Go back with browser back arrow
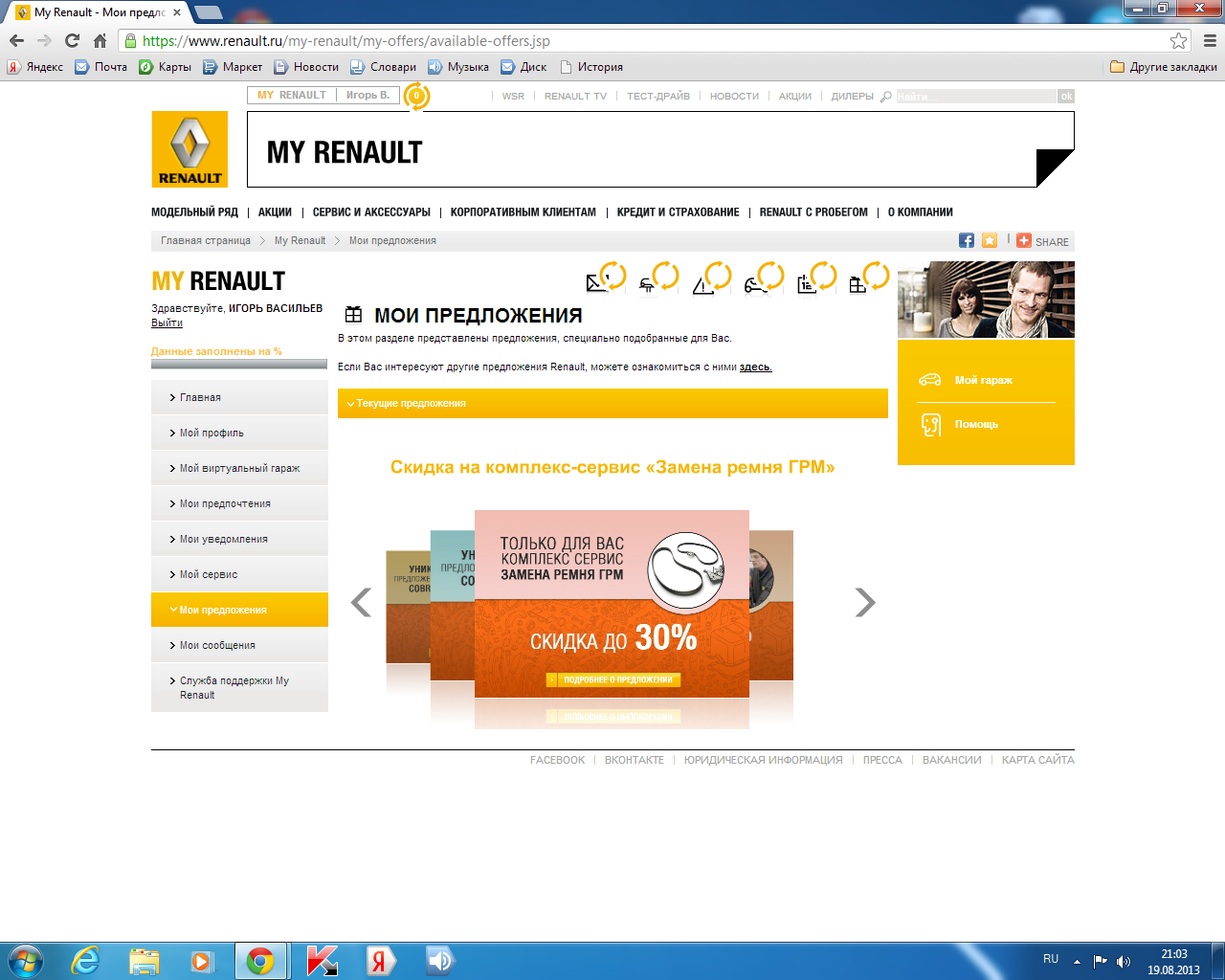This screenshot has height=980, width=1225. point(16,40)
